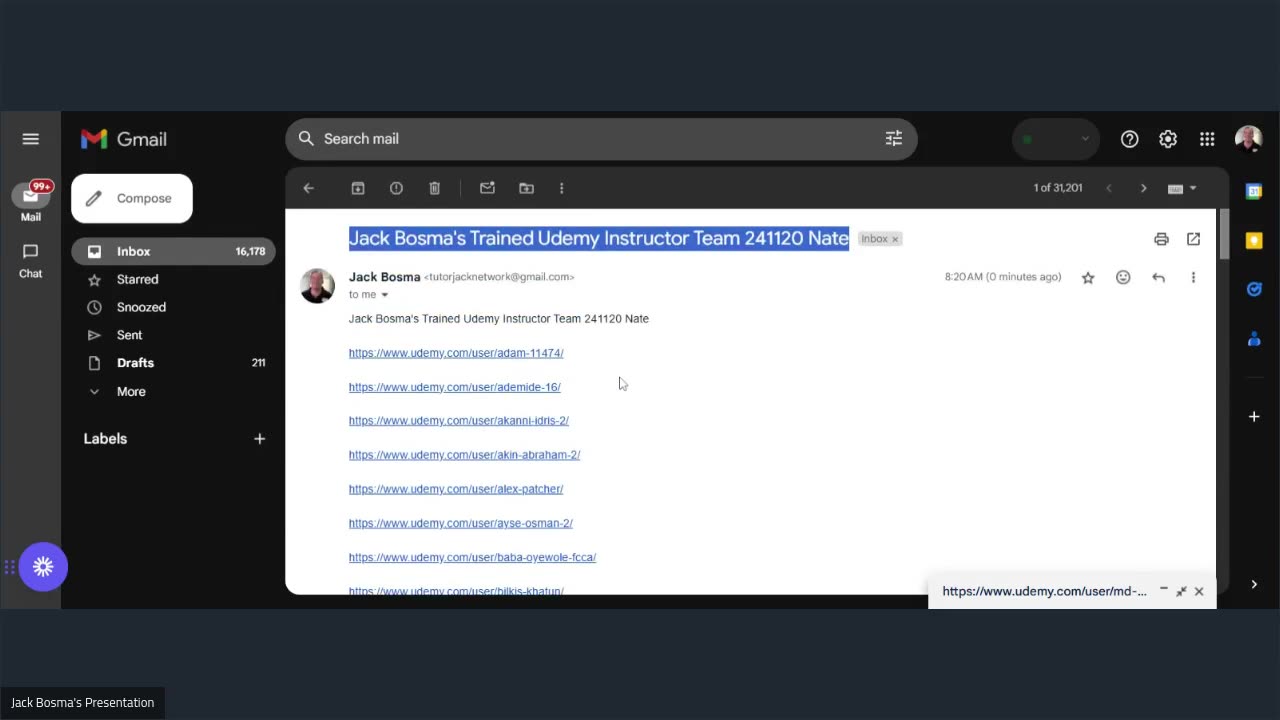Open the Settings gear icon

(1168, 139)
